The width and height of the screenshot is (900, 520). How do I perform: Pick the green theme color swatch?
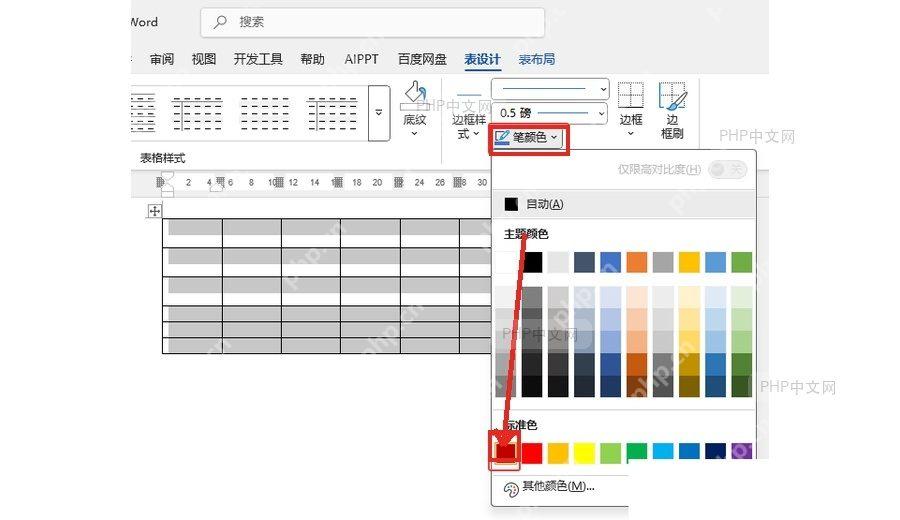coord(742,262)
